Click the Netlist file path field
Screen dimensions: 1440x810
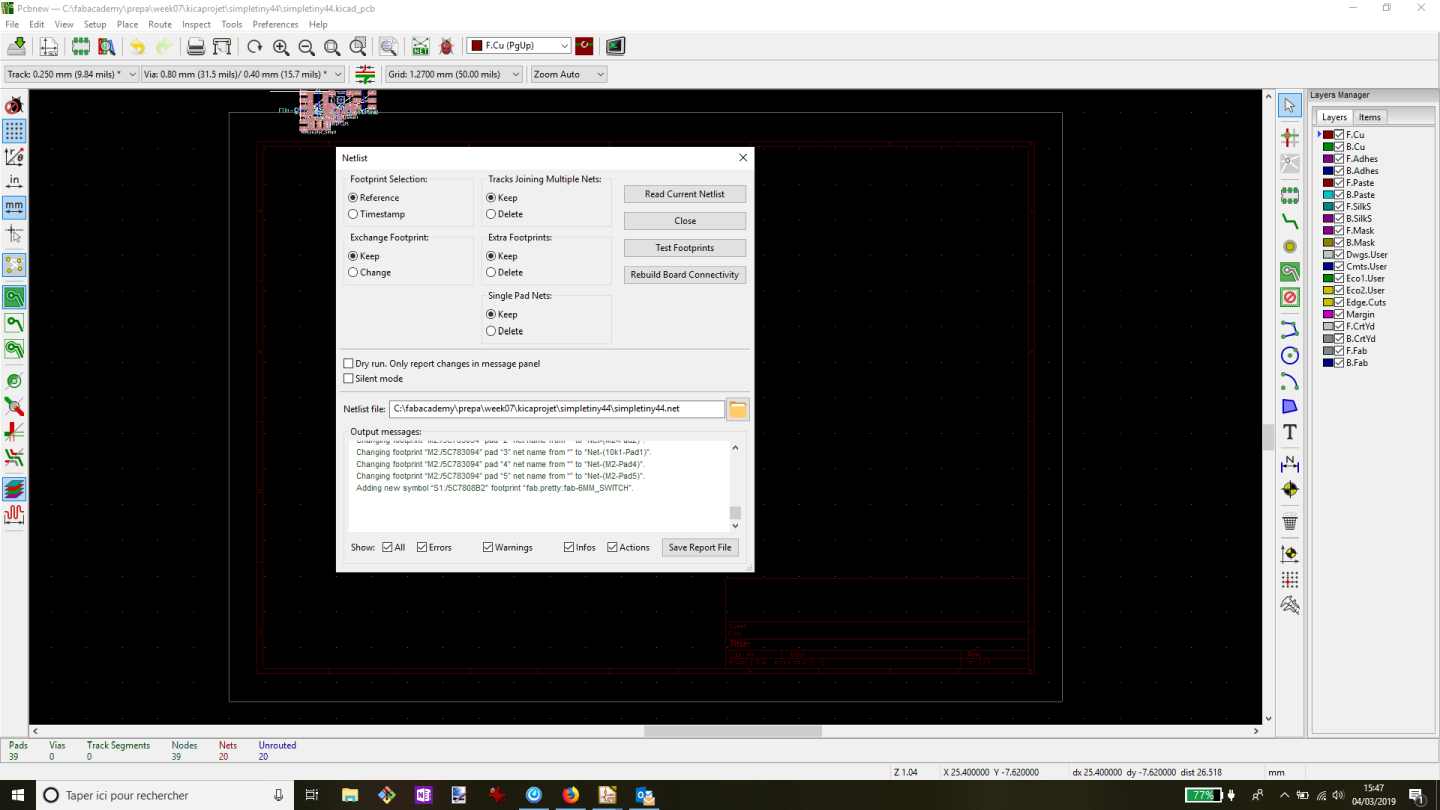point(556,409)
